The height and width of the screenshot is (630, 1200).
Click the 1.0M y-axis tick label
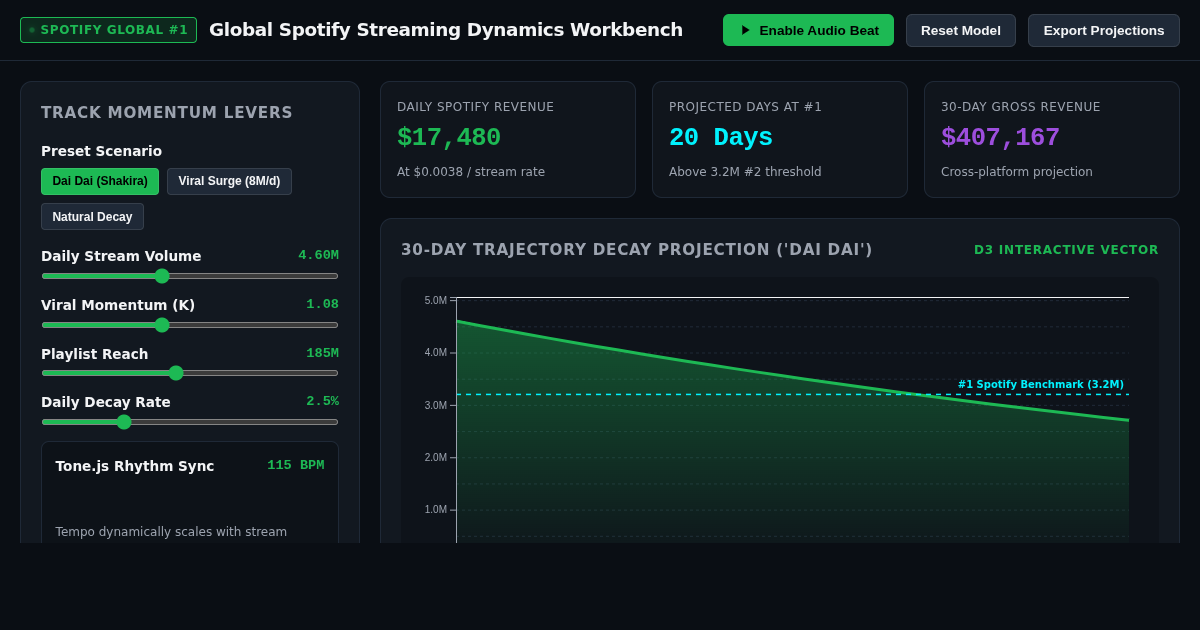coord(436,510)
